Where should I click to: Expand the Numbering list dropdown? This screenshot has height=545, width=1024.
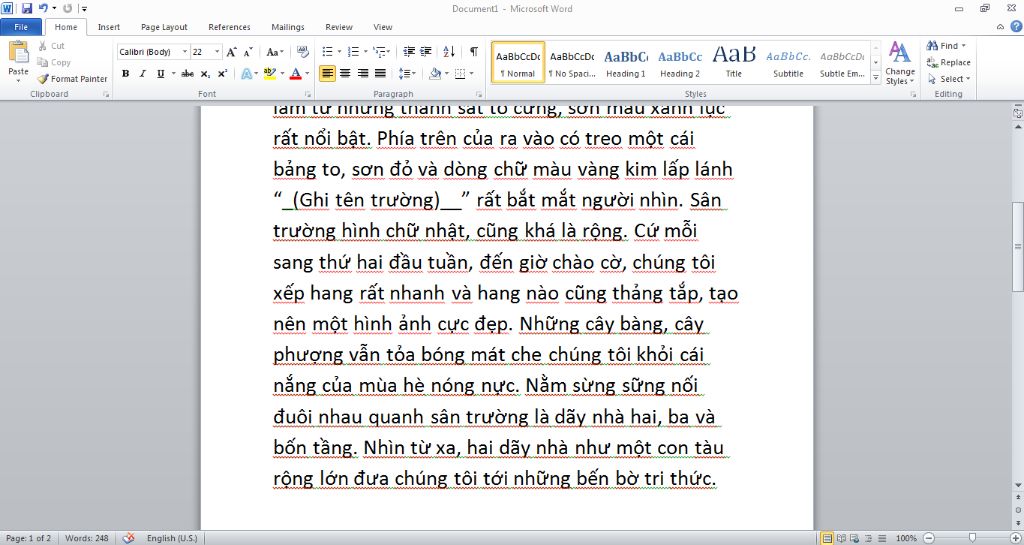[x=365, y=52]
